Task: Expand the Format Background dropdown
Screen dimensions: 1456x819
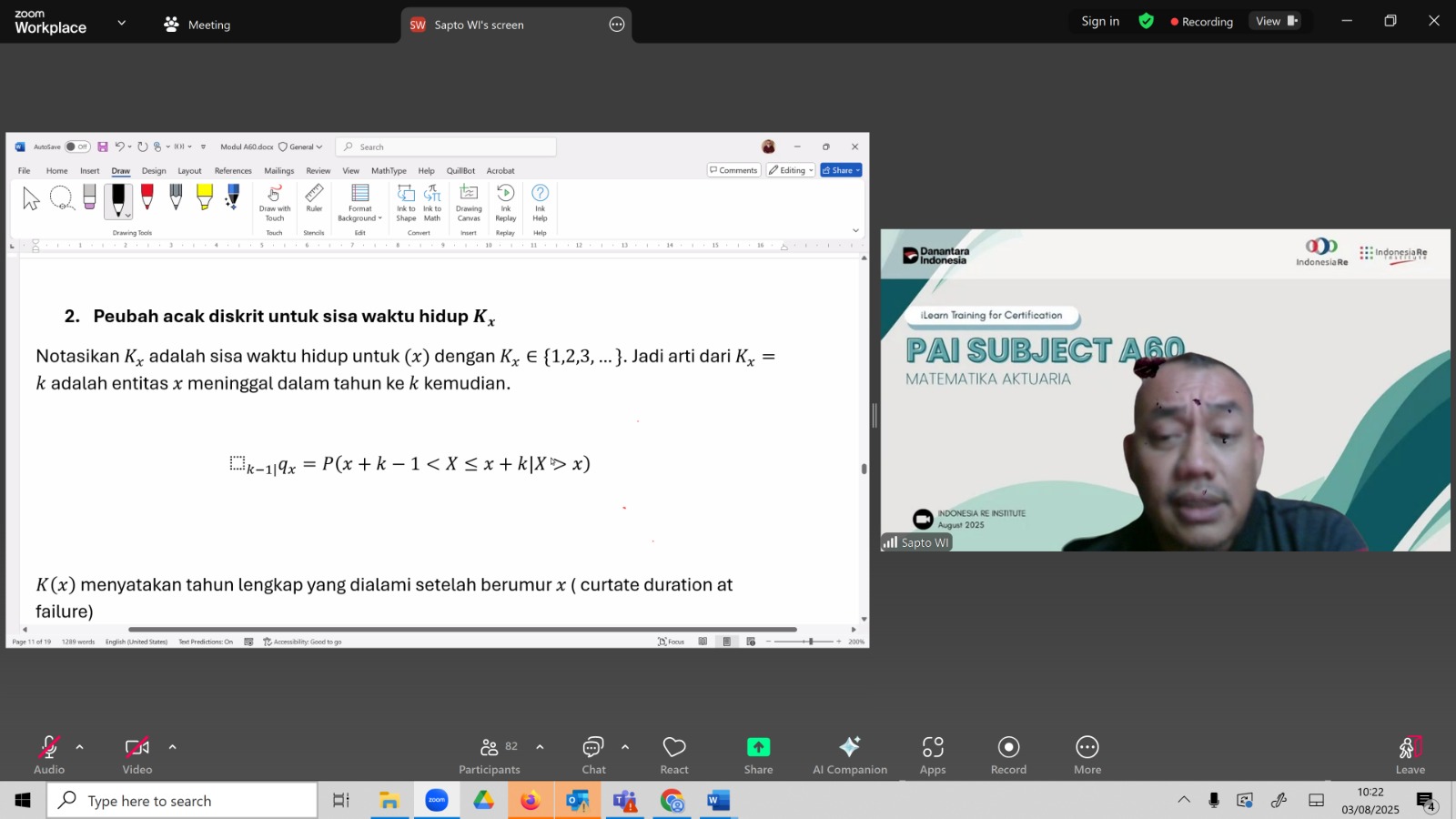Action: [x=360, y=203]
